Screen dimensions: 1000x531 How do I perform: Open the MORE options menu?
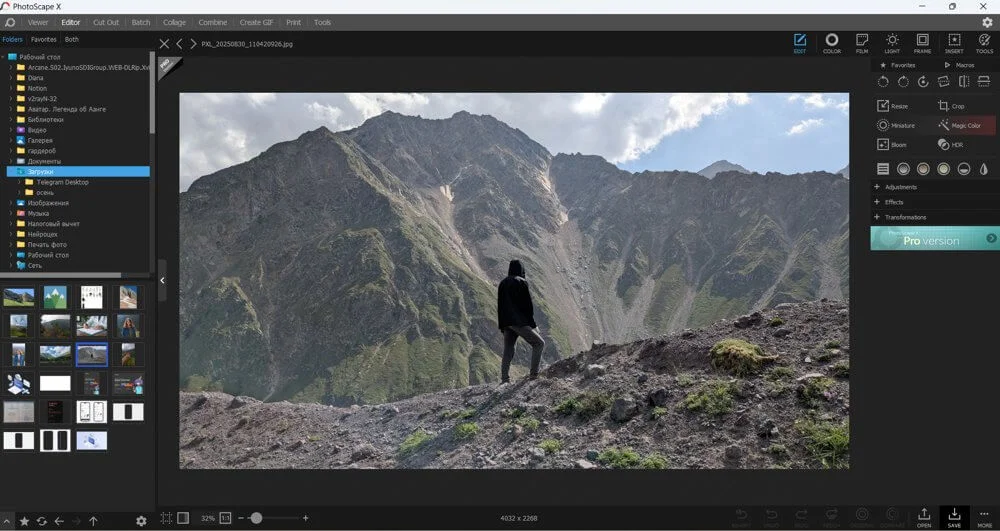coord(984,518)
